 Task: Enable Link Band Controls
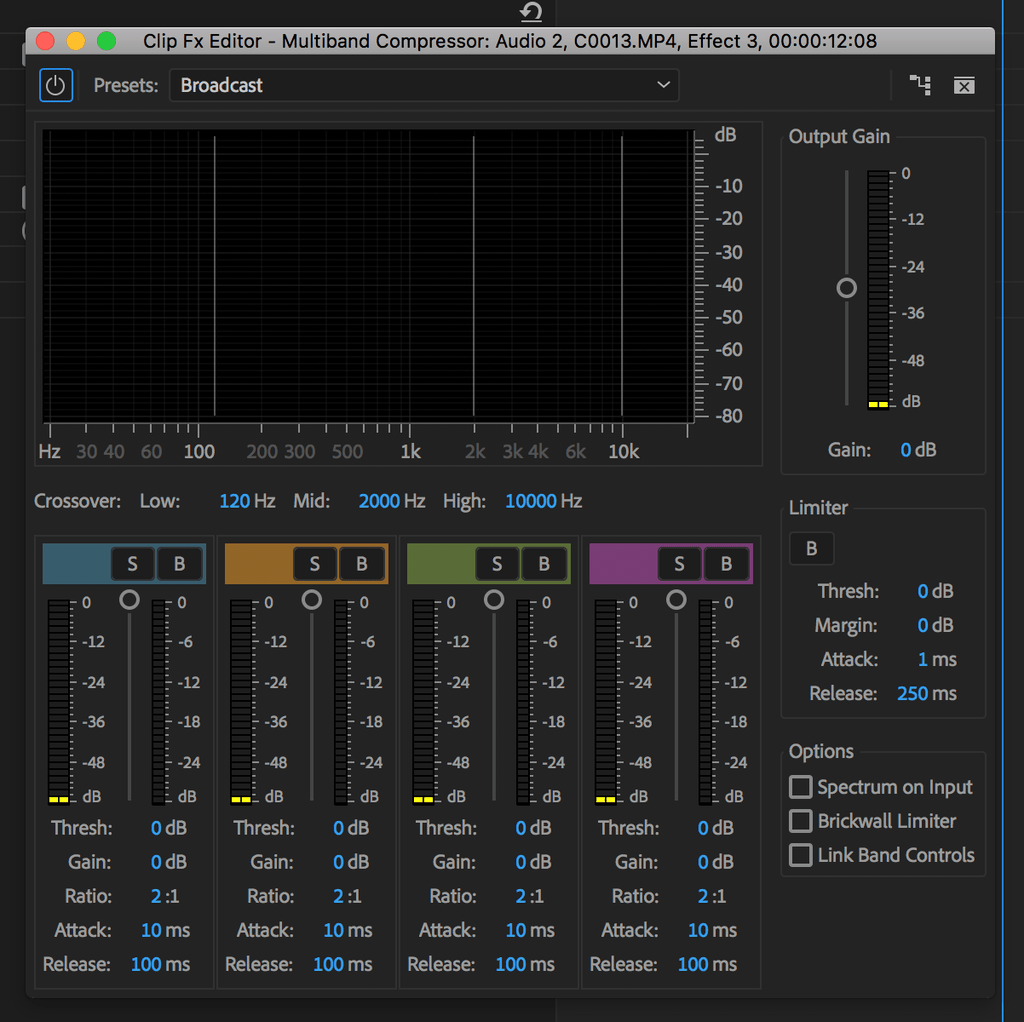(x=801, y=855)
